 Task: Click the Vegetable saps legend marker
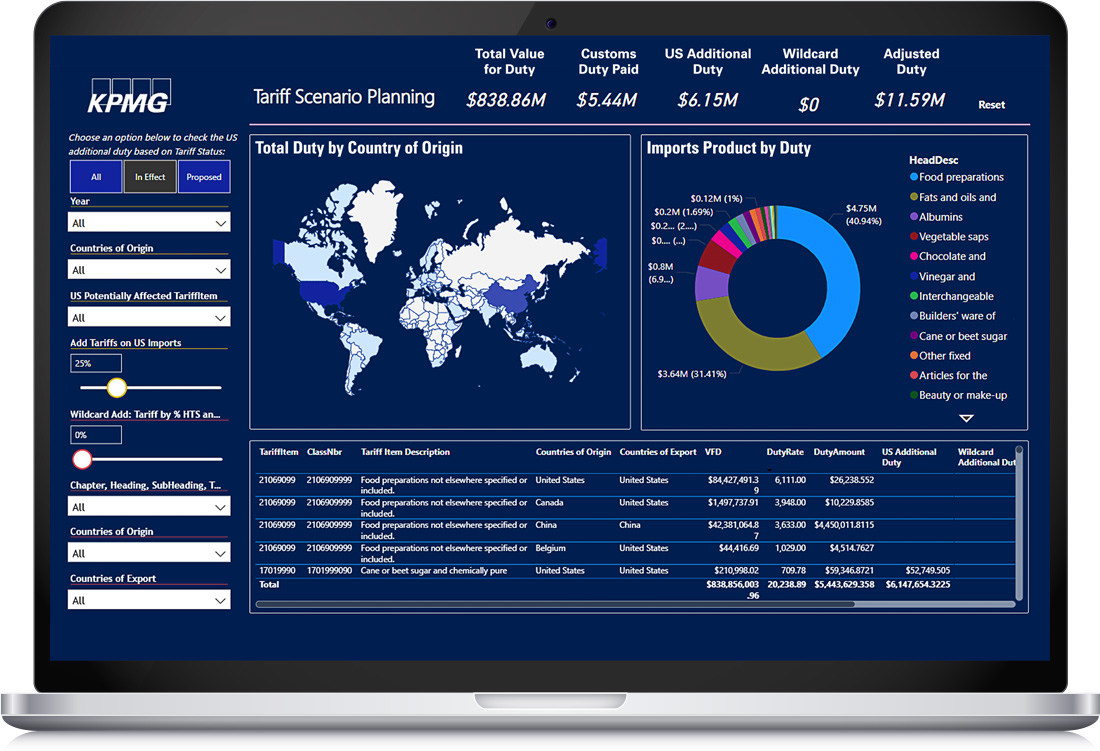click(914, 237)
